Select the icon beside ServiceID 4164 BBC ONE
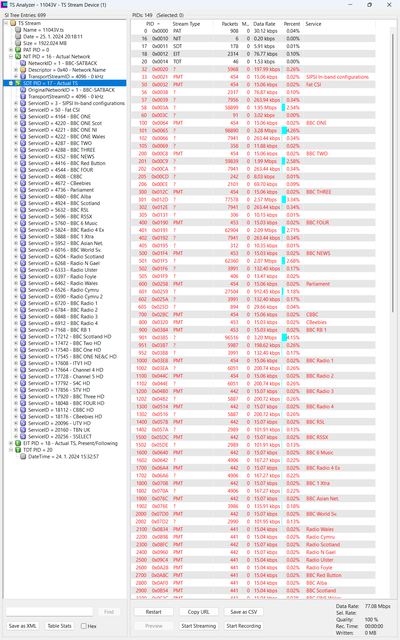The image size is (400, 640). coord(23,116)
